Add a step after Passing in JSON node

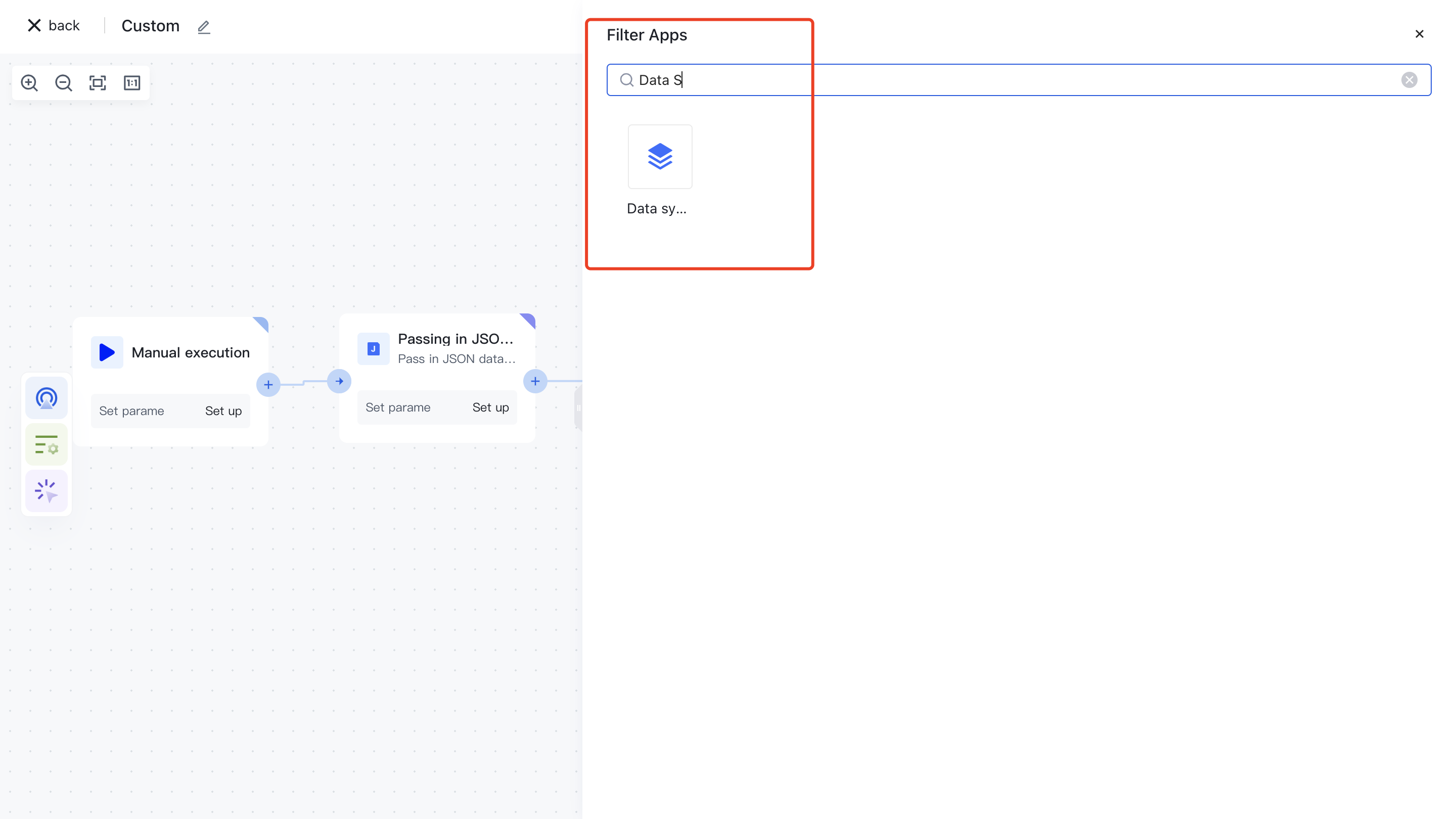pyautogui.click(x=535, y=382)
